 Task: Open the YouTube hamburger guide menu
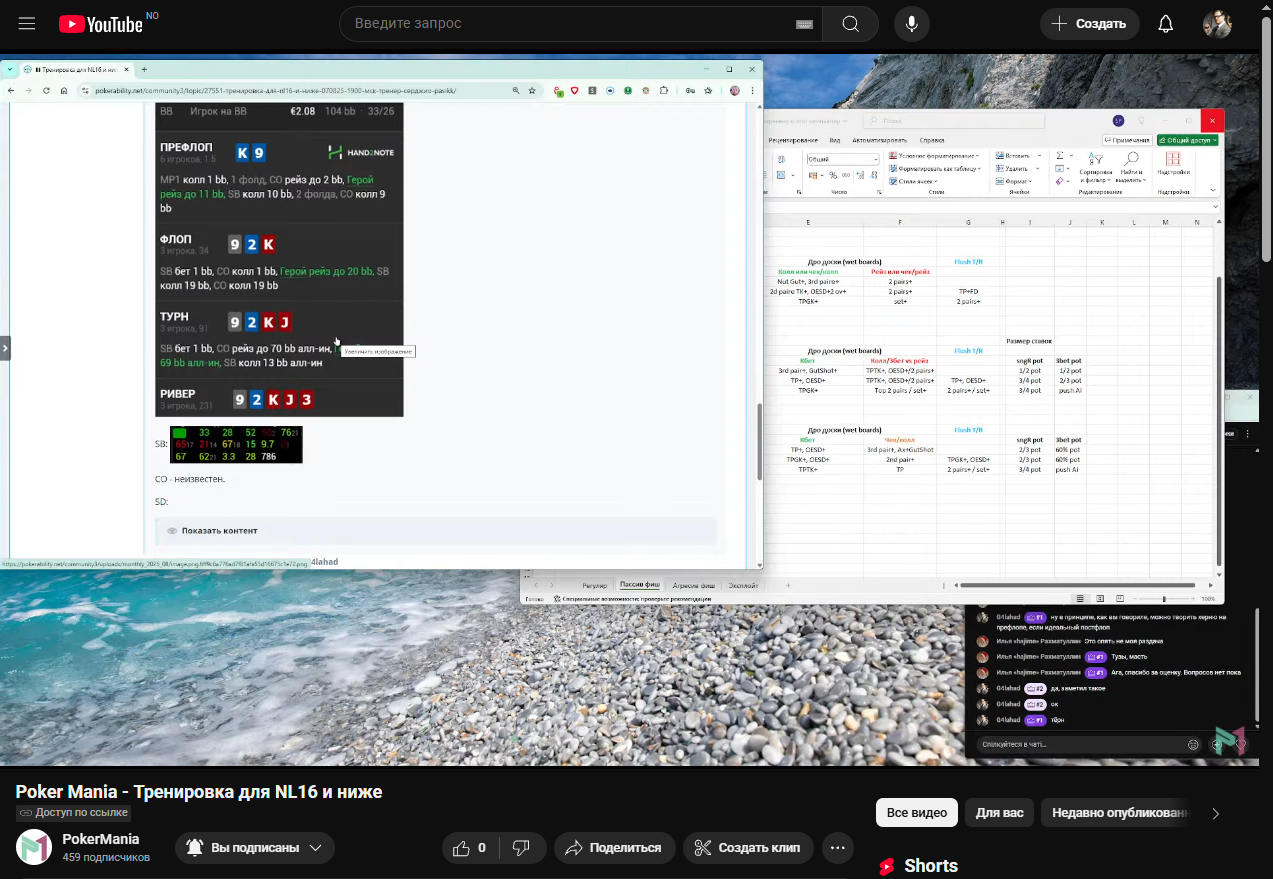pyautogui.click(x=27, y=24)
